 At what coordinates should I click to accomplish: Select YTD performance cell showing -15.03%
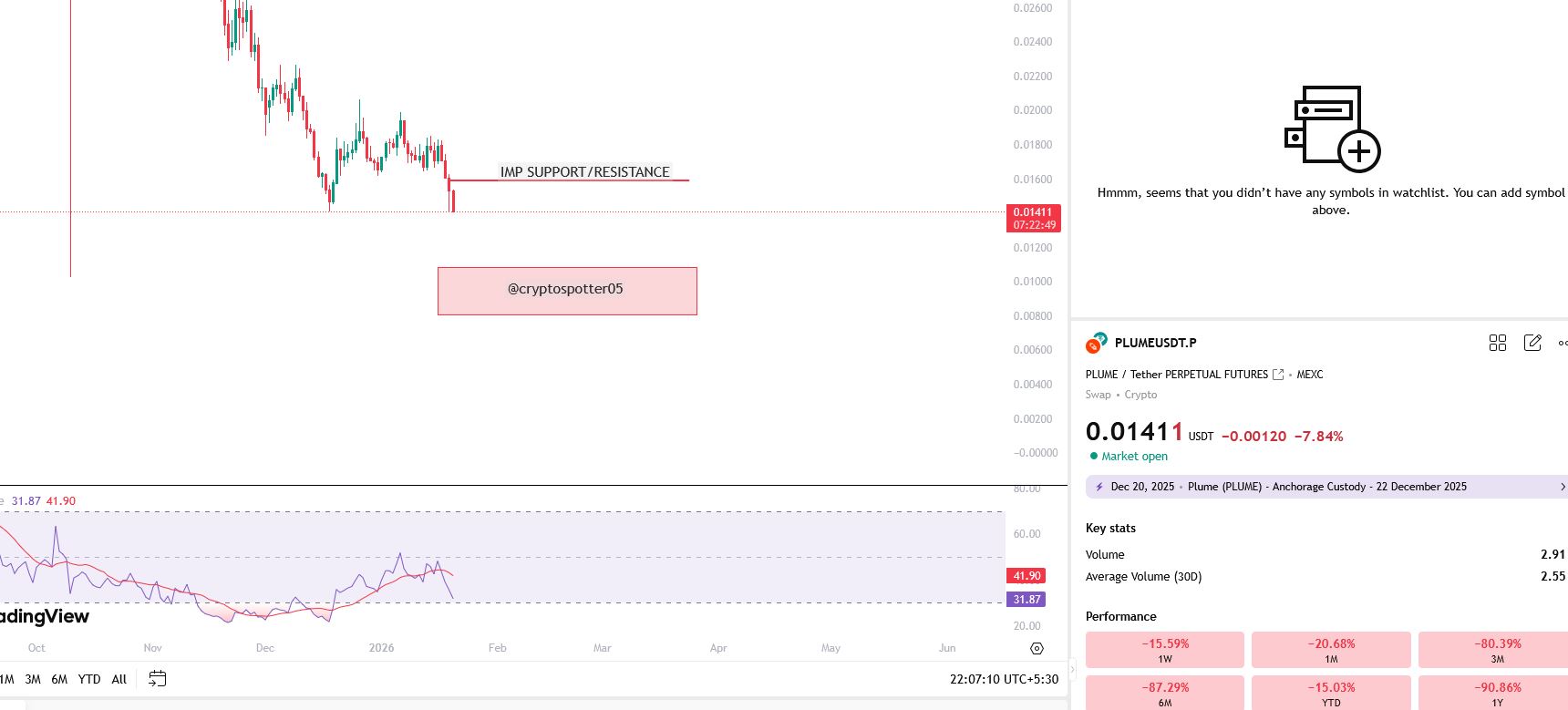[1331, 693]
